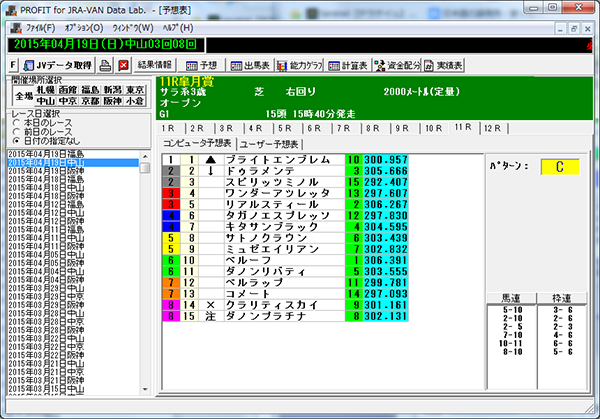Click 枠連 combination 3- 6
This screenshot has width=600, height=419.
[x=562, y=310]
